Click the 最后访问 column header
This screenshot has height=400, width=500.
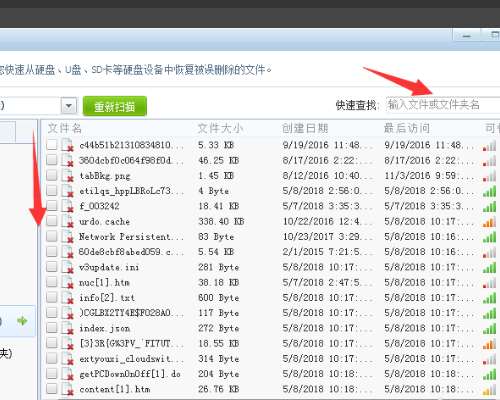tap(407, 128)
